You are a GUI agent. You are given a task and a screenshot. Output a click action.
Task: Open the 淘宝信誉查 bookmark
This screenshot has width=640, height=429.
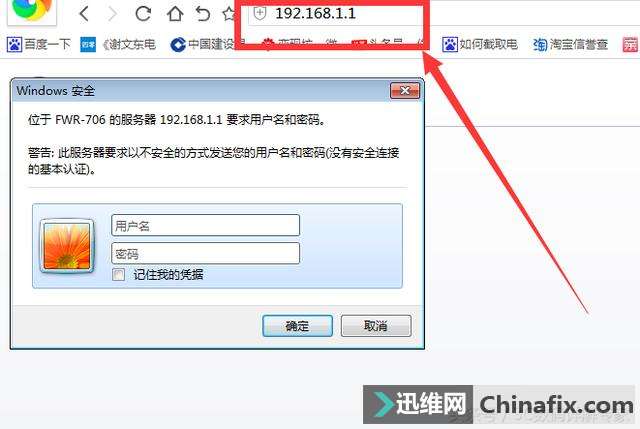coord(571,44)
